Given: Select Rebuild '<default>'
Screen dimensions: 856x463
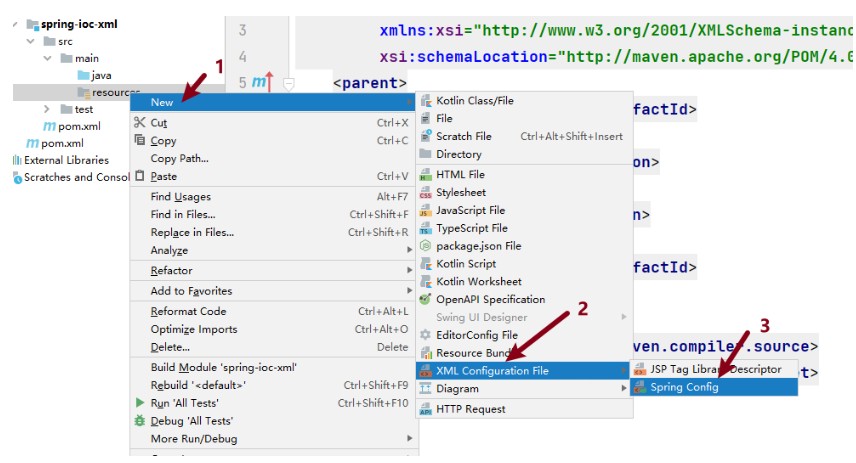Looking at the screenshot, I should 272,385.
